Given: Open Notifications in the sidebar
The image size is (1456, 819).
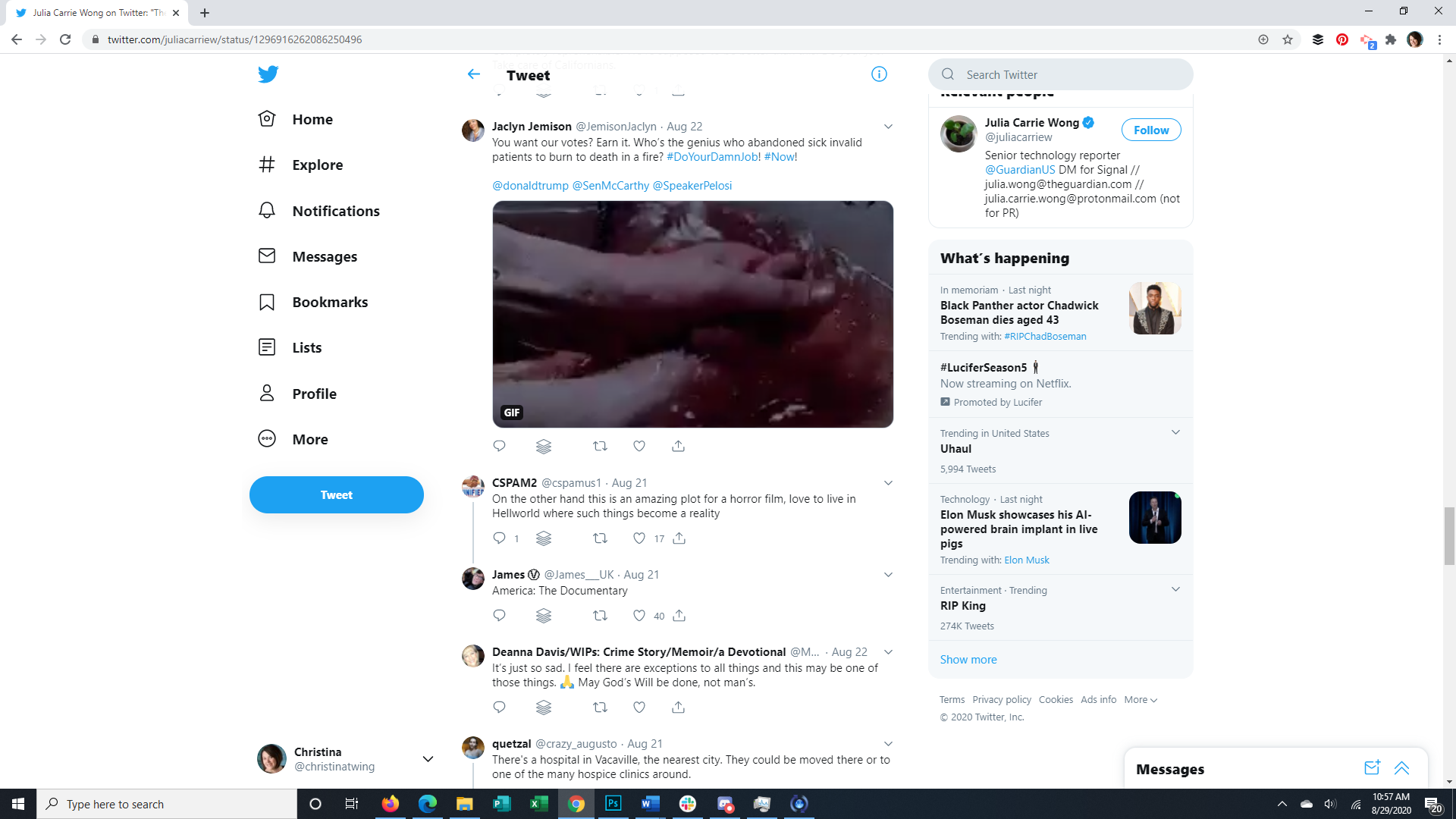Looking at the screenshot, I should pos(335,211).
